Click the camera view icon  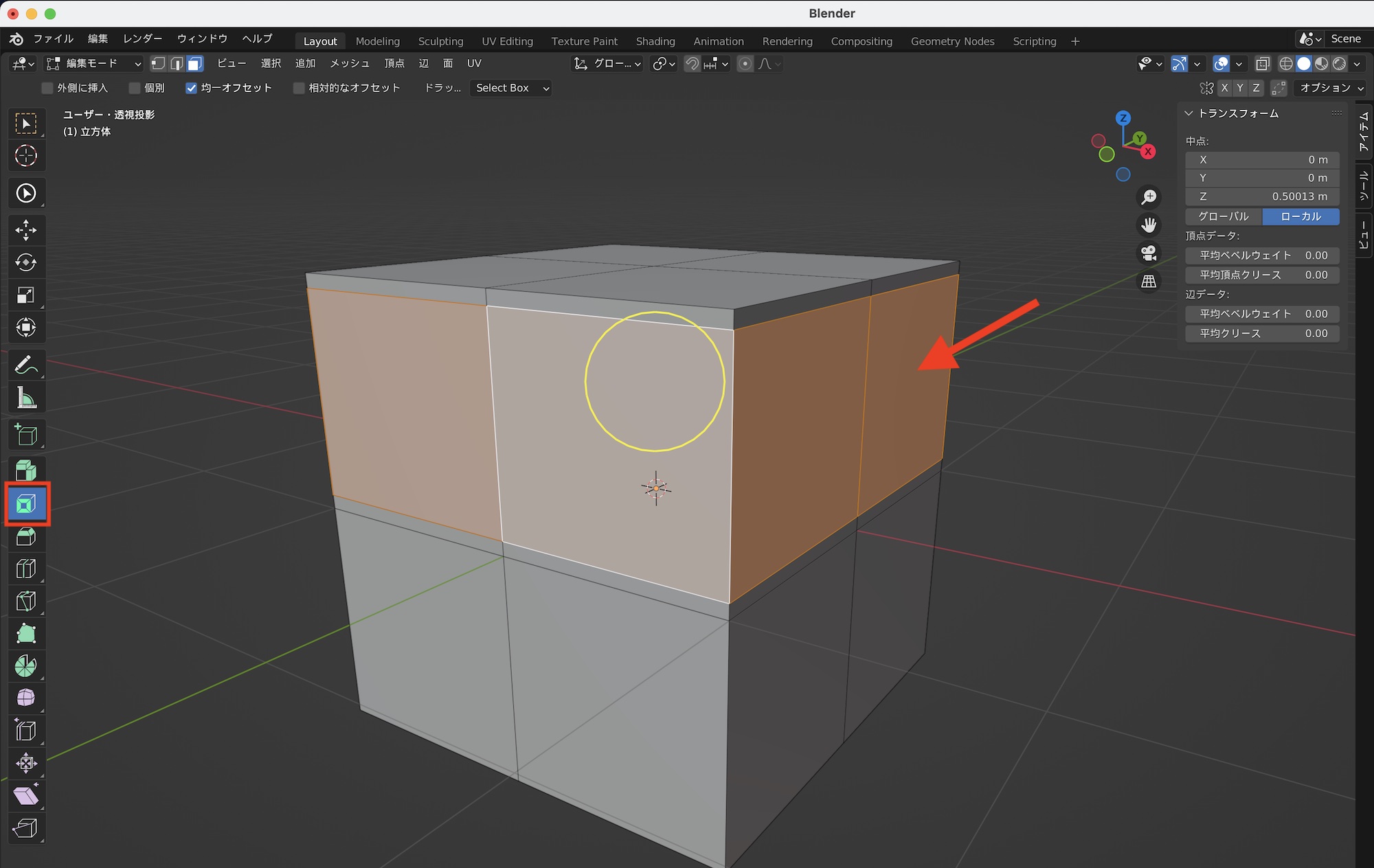tap(1149, 253)
